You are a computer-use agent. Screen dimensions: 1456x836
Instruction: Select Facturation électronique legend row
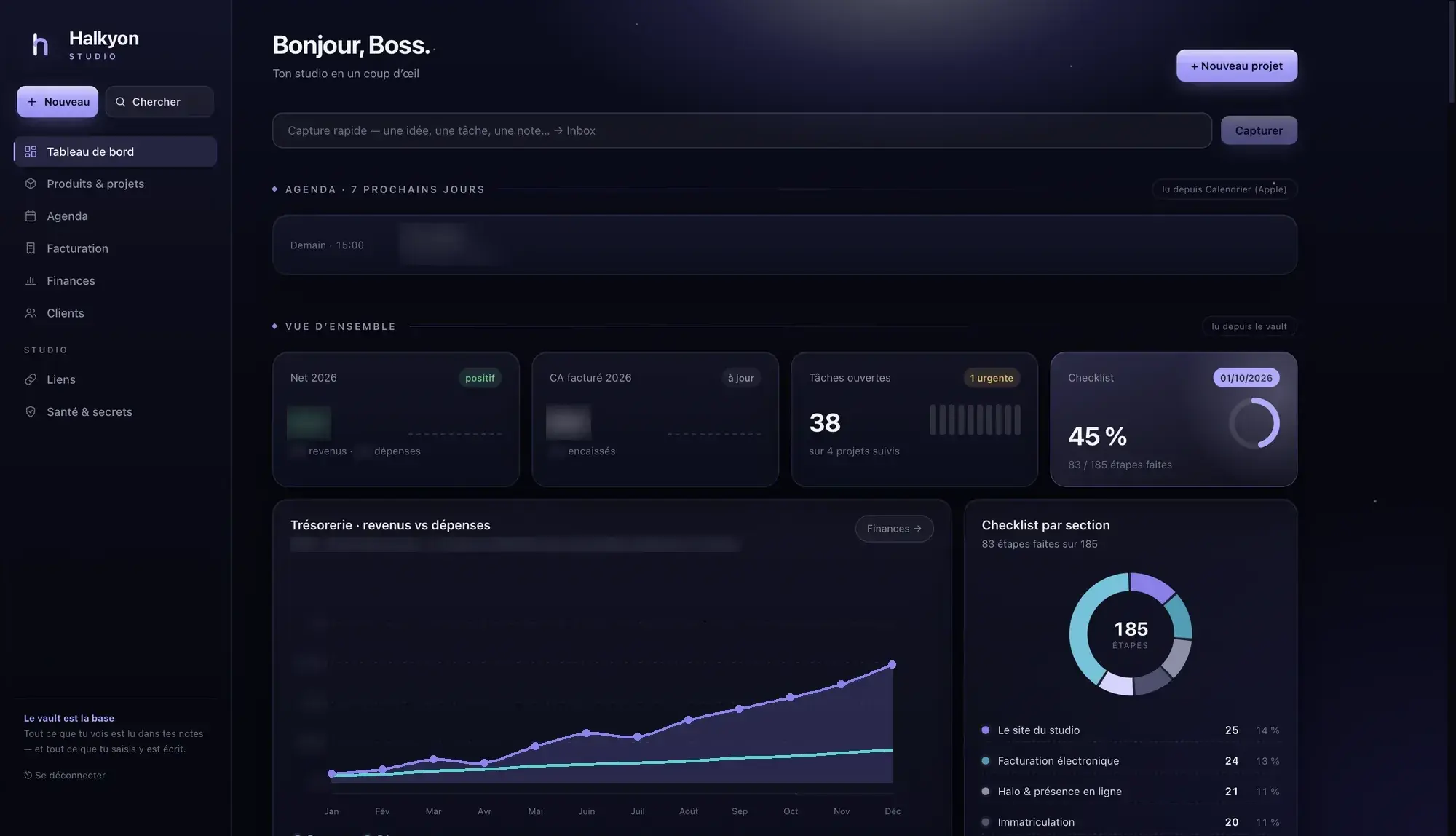coord(1131,760)
